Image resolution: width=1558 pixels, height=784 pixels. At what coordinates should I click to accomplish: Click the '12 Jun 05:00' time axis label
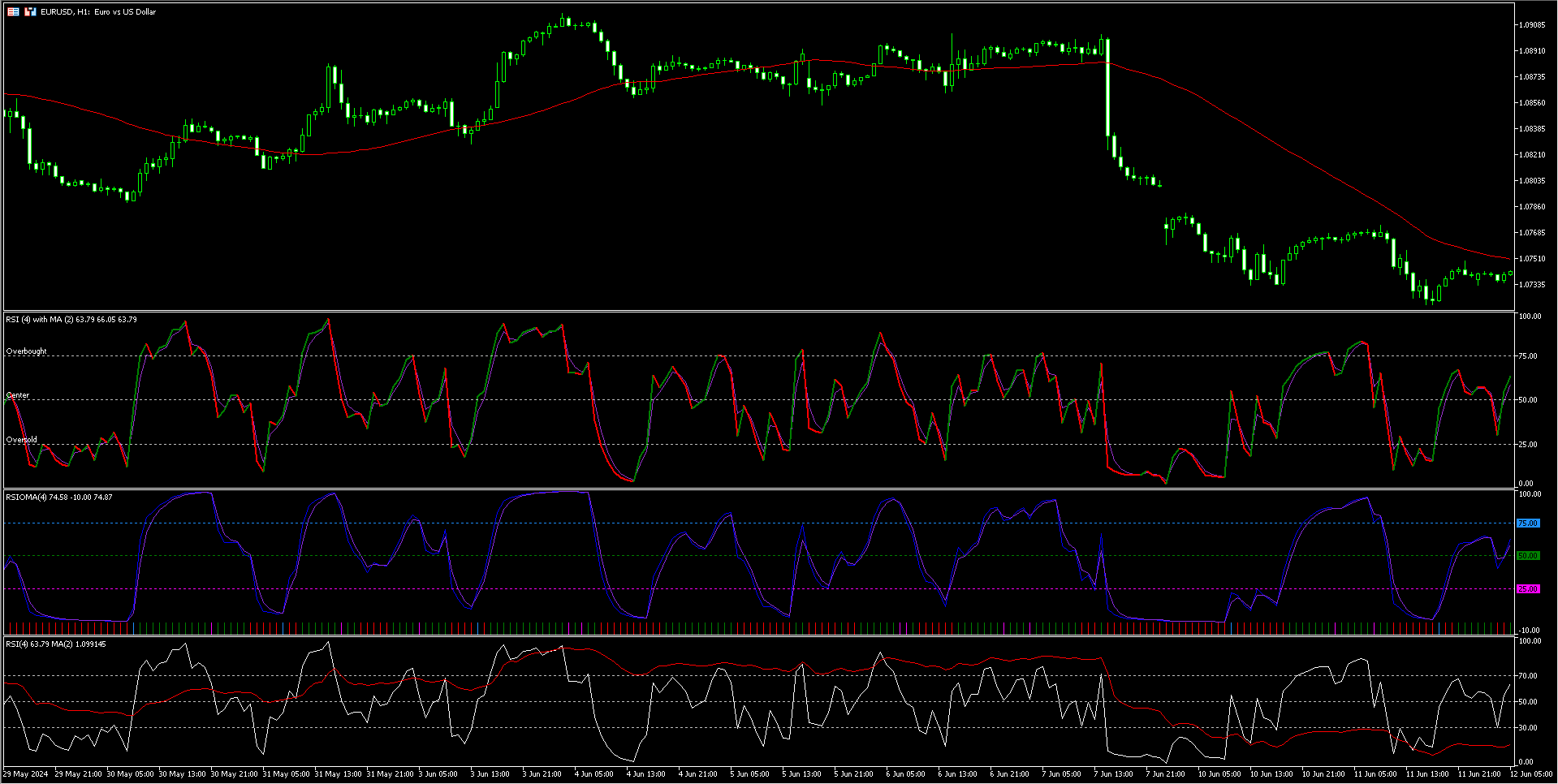[x=1531, y=774]
